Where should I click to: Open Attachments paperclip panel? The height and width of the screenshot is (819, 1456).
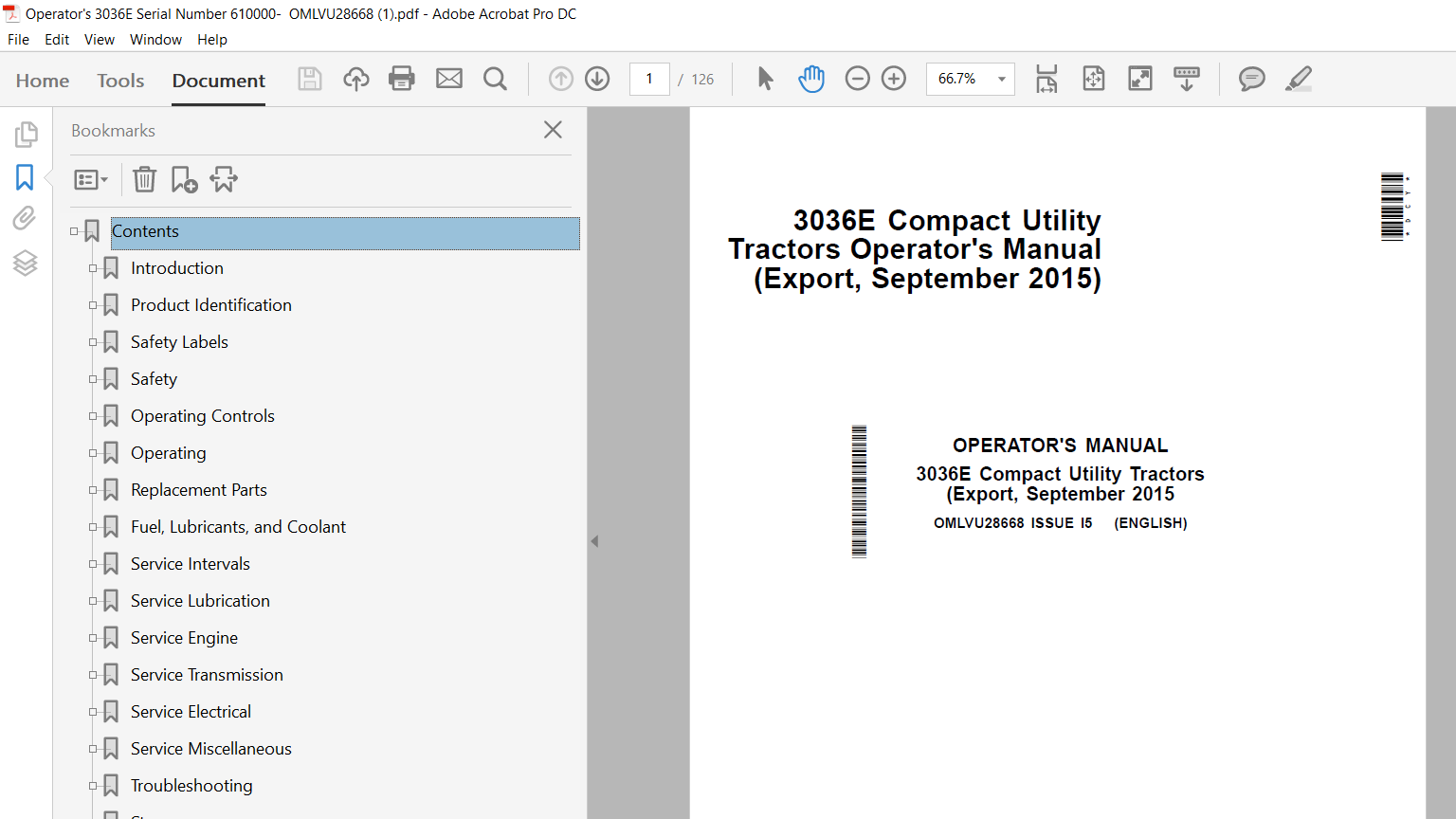pos(25,219)
